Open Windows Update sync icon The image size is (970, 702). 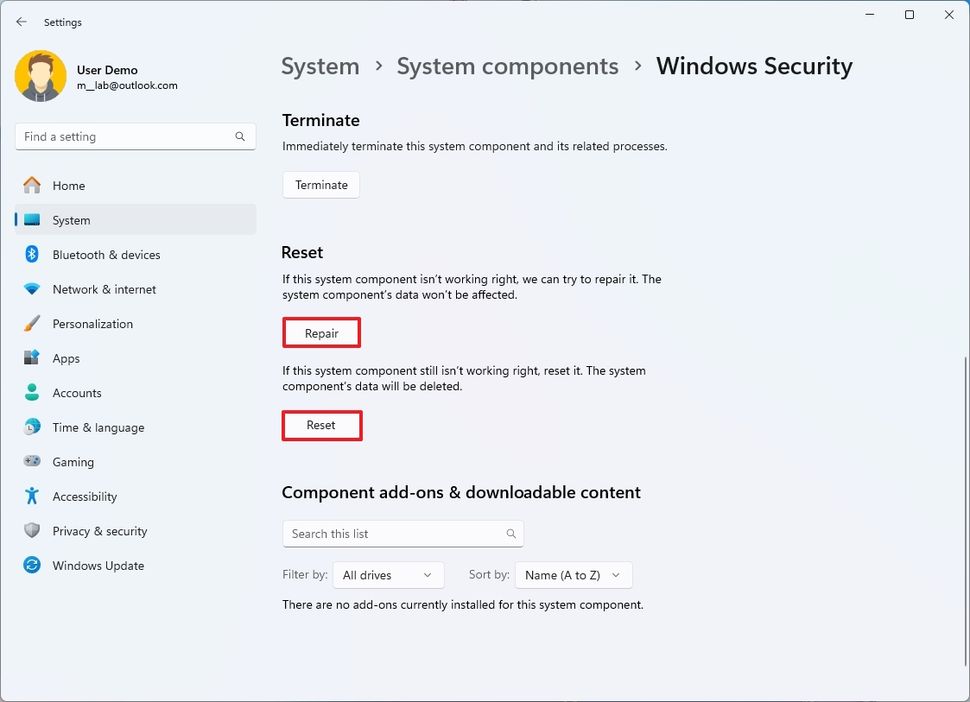(32, 565)
